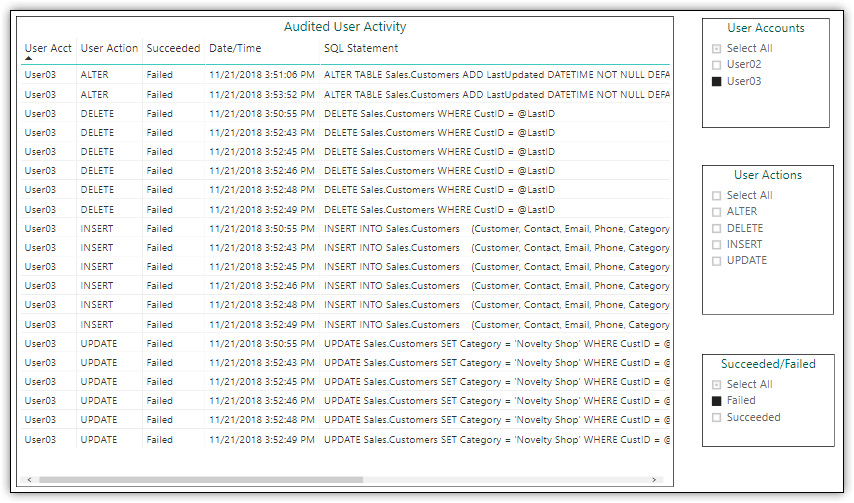Click the UPDATE row dated 3:52:49 PM

(x=345, y=439)
